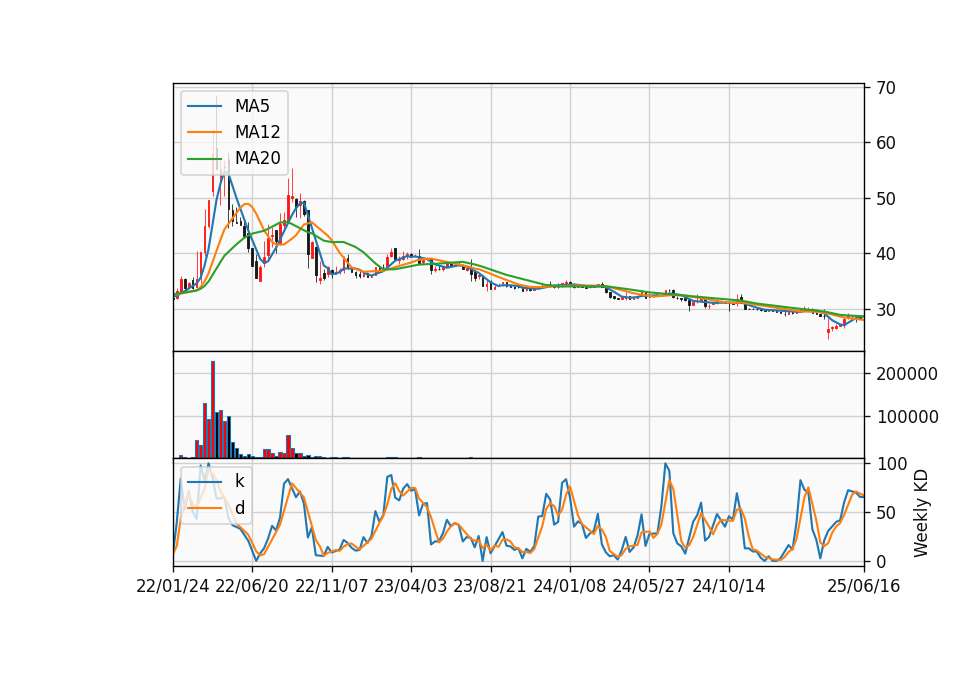Image resolution: width=960 pixels, height=690 pixels.
Task: Click the MA12 legend label
Action: click(257, 132)
